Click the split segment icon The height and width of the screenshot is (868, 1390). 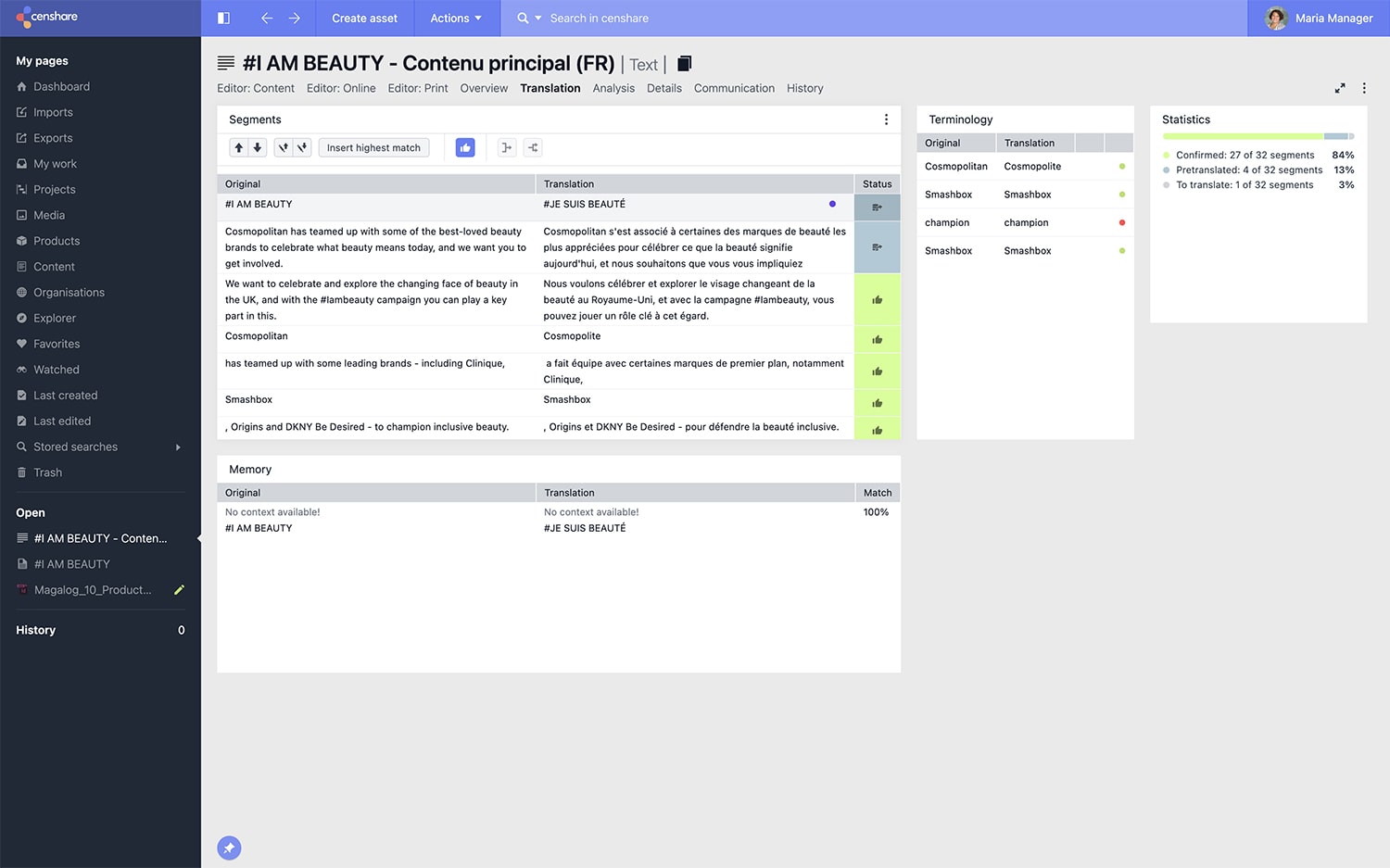point(533,147)
